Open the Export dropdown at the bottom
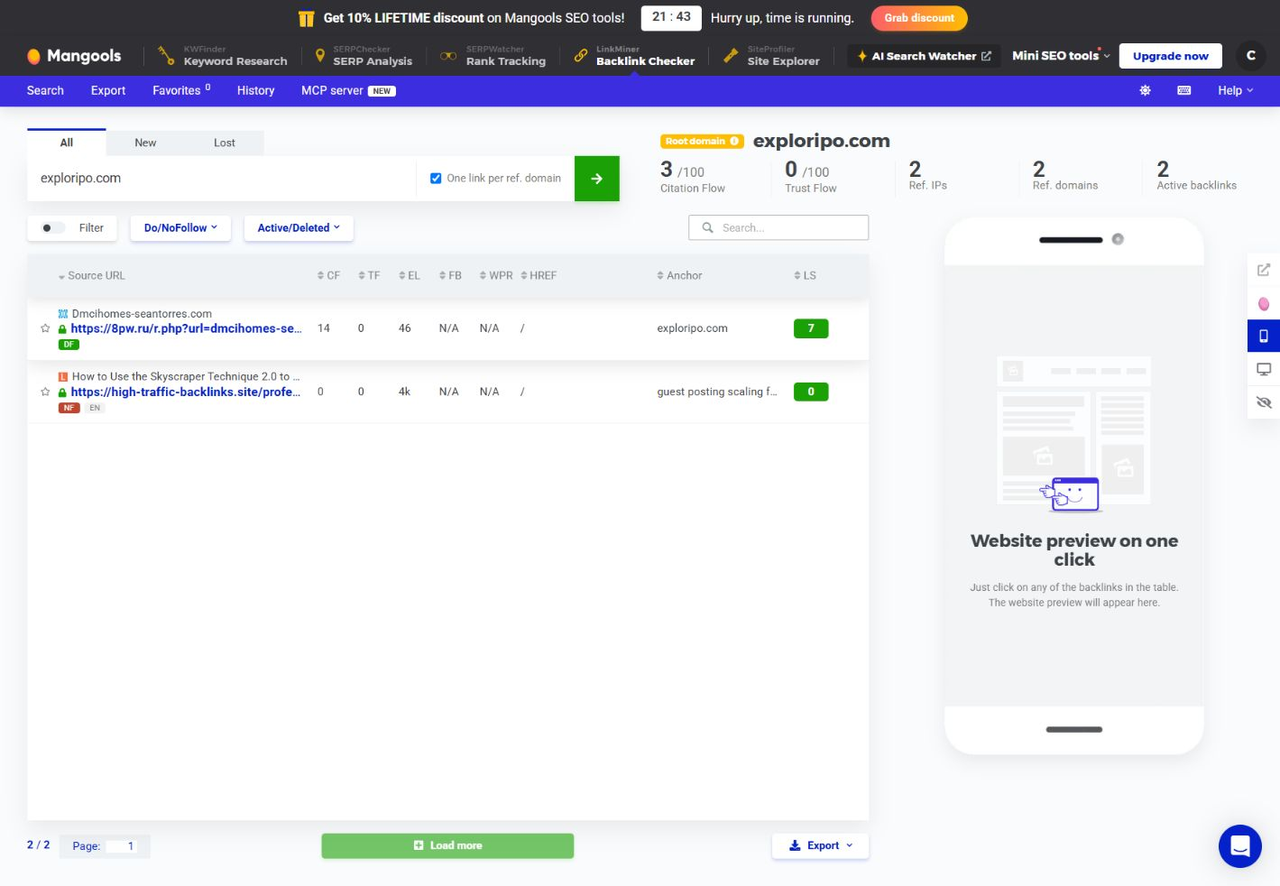This screenshot has height=886, width=1280. [x=820, y=846]
